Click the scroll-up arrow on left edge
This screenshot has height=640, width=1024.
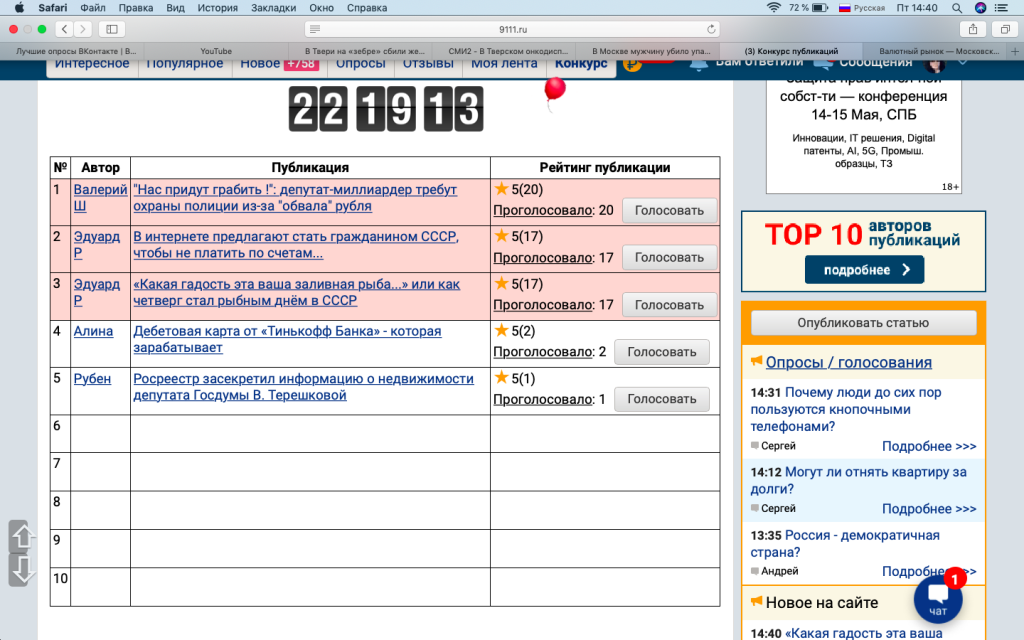[x=22, y=537]
